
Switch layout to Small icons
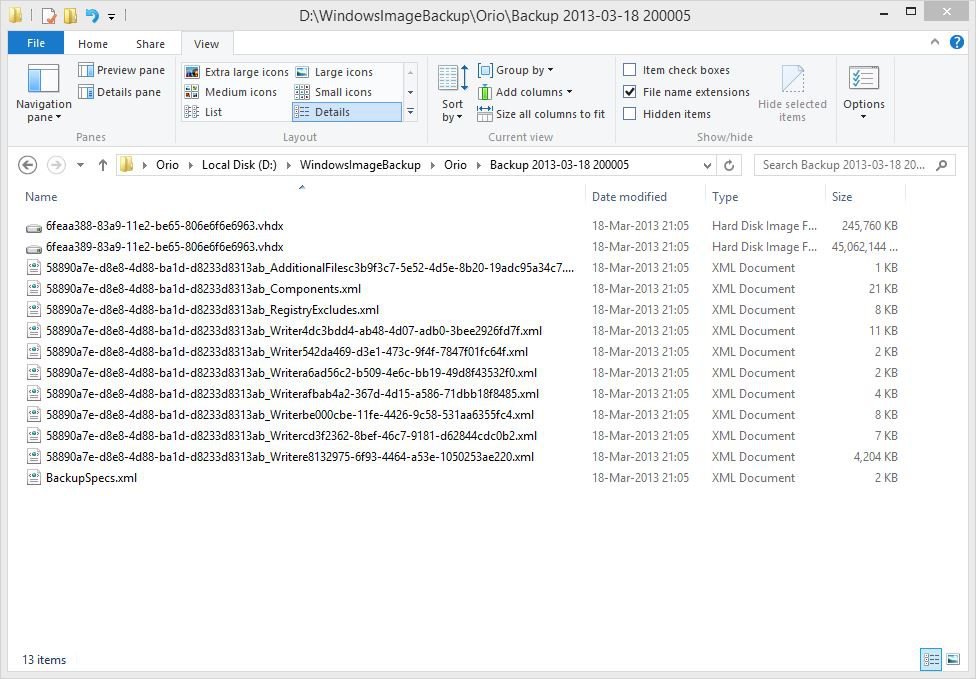pos(334,92)
